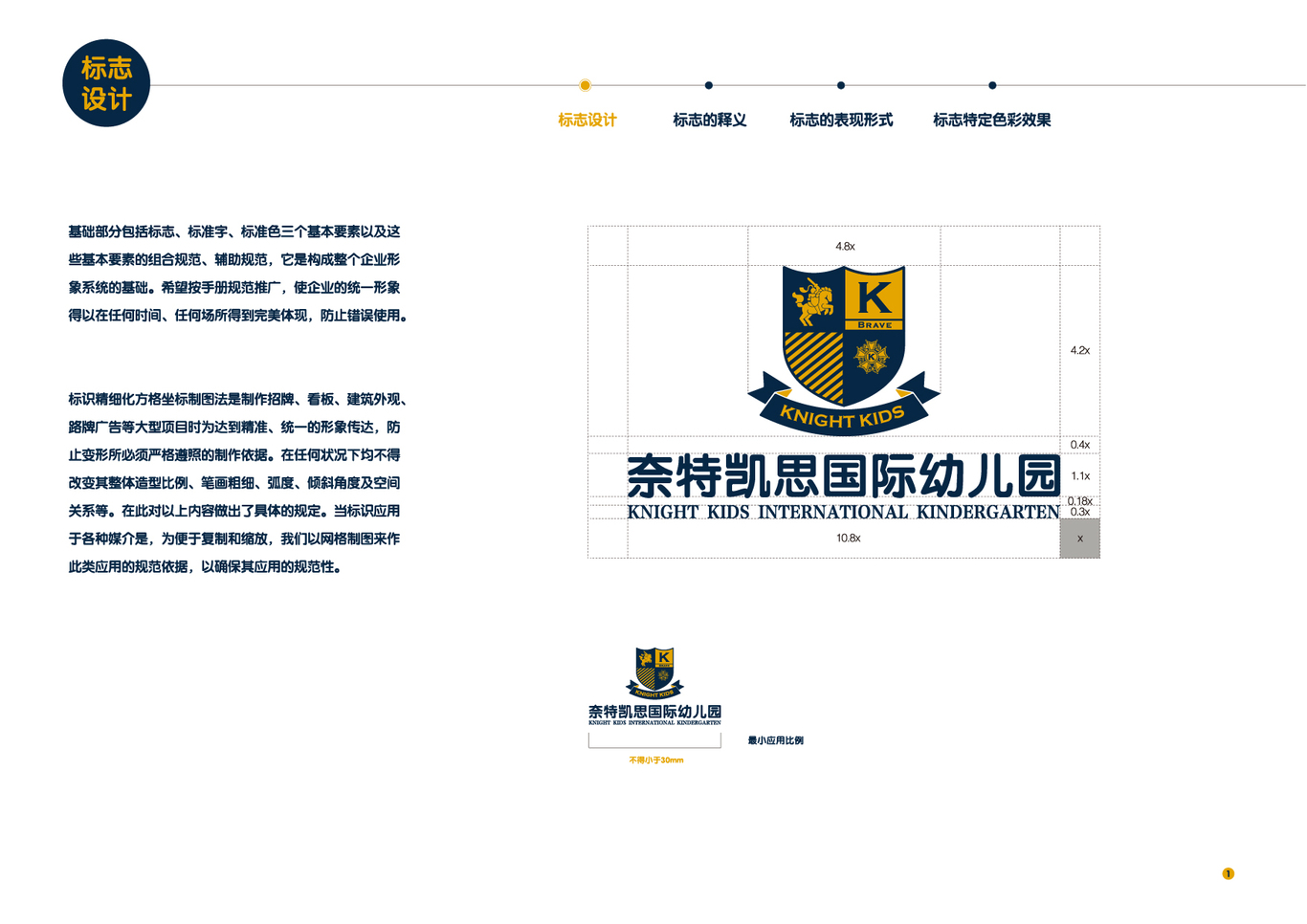Image resolution: width=1307 pixels, height=924 pixels.
Task: Click the 1.1x measurement label
Action: click(1080, 476)
